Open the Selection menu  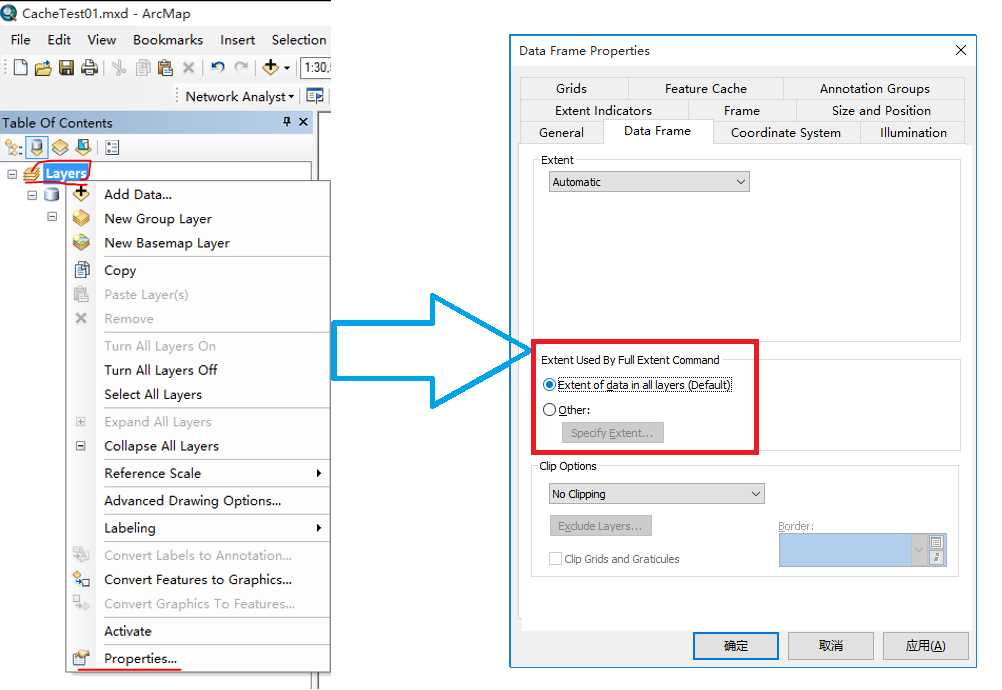(x=298, y=40)
